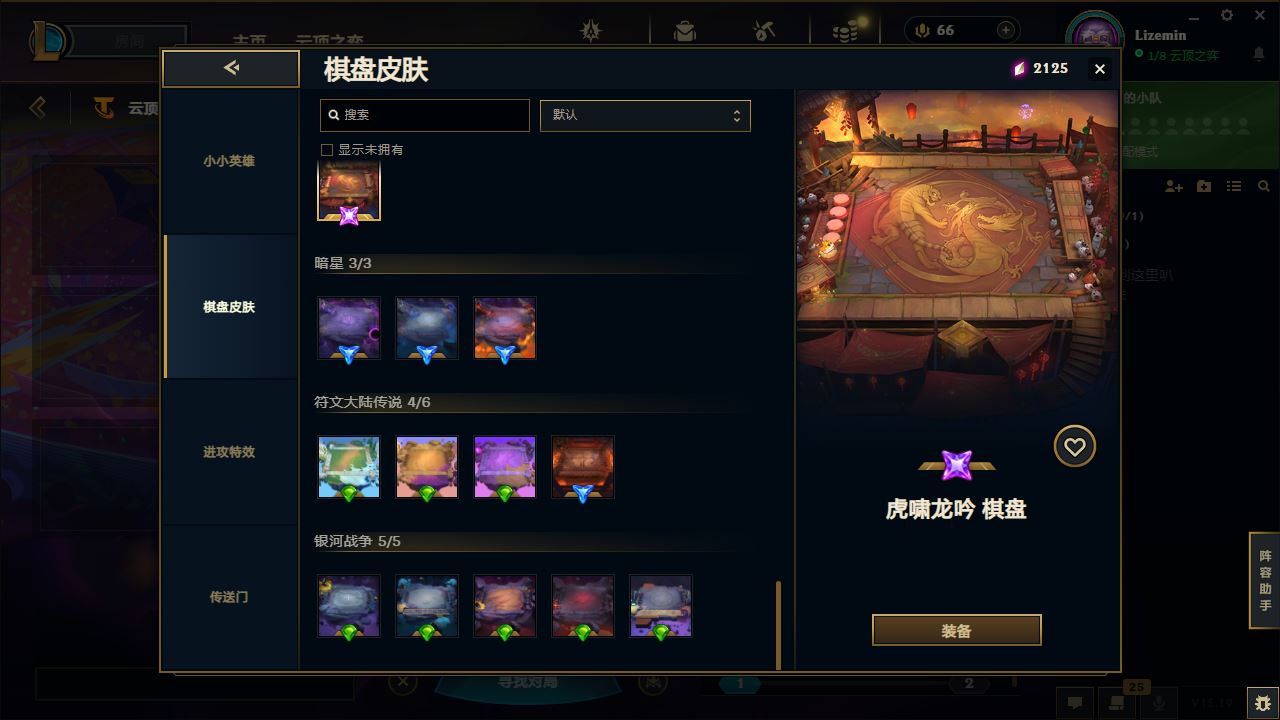Open the debug bug icon in the corner
Viewport: 1280px width, 720px height.
click(1263, 702)
